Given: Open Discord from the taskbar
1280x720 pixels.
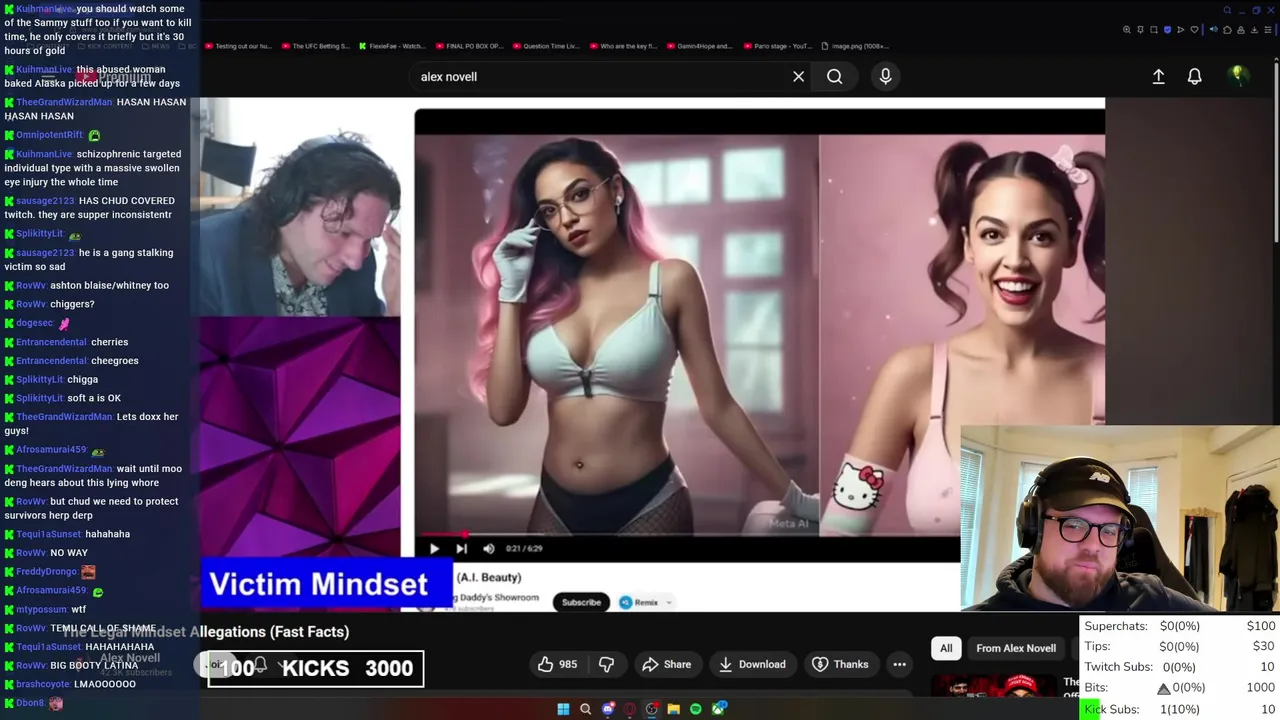Looking at the screenshot, I should (x=608, y=709).
